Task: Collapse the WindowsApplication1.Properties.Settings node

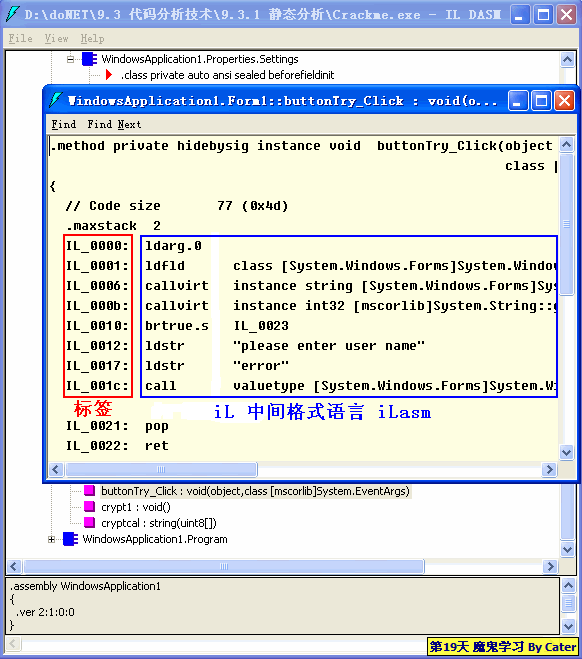Action: 70,59
